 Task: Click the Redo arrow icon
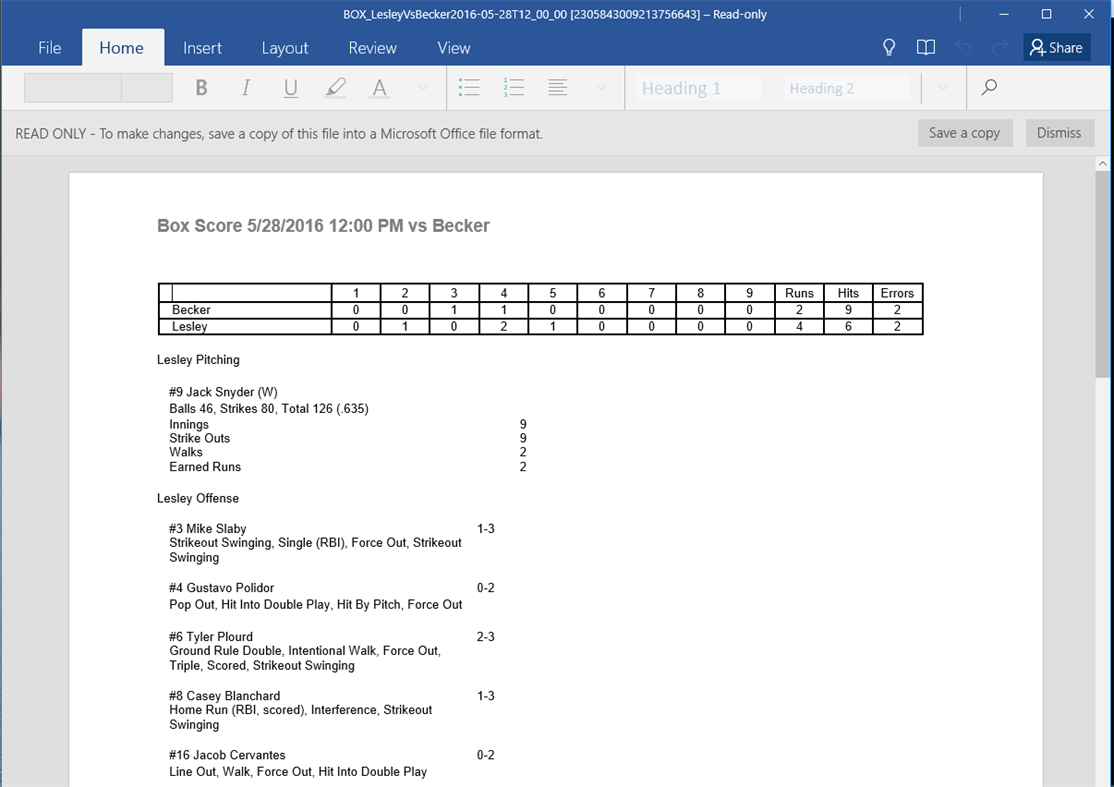coord(999,47)
